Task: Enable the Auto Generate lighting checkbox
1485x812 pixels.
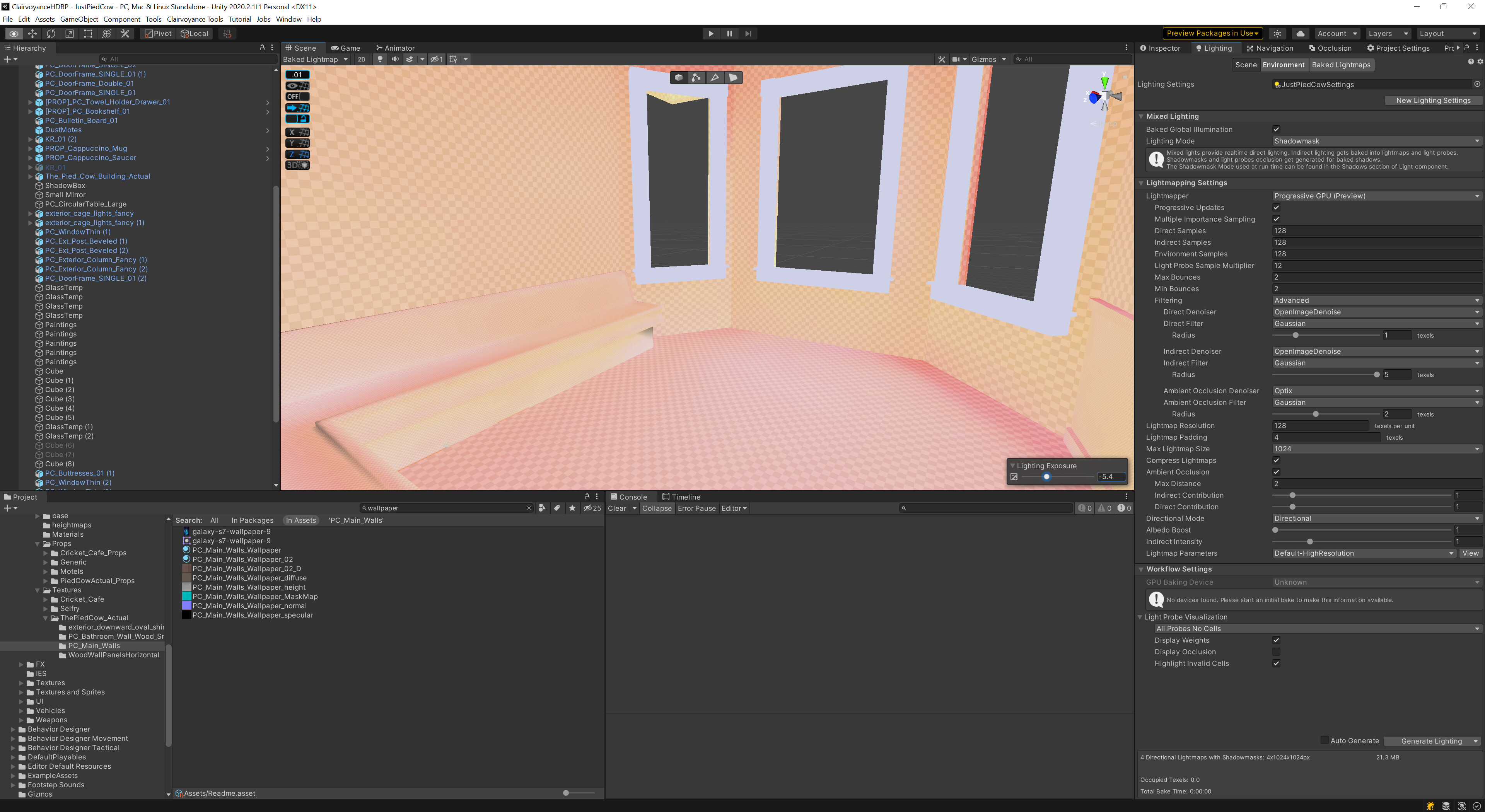Action: 1324,740
